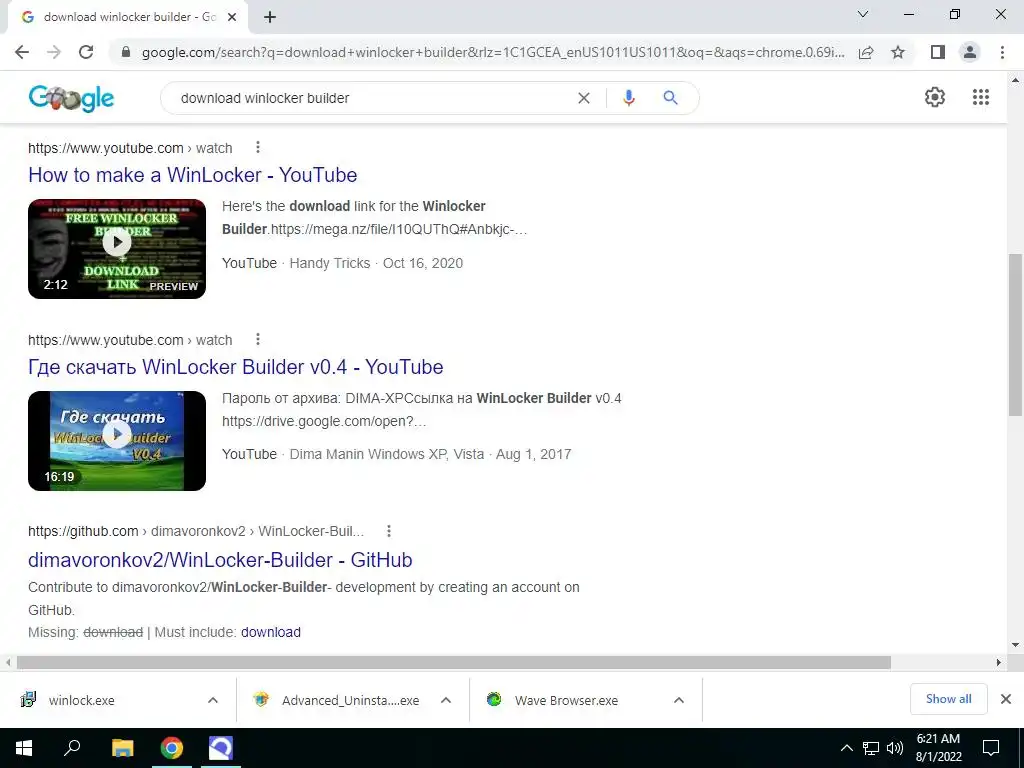Viewport: 1024px width, 768px height.
Task: Open dimavoronkov2/WinLocker-Builder GitHub link
Action: pyautogui.click(x=220, y=560)
